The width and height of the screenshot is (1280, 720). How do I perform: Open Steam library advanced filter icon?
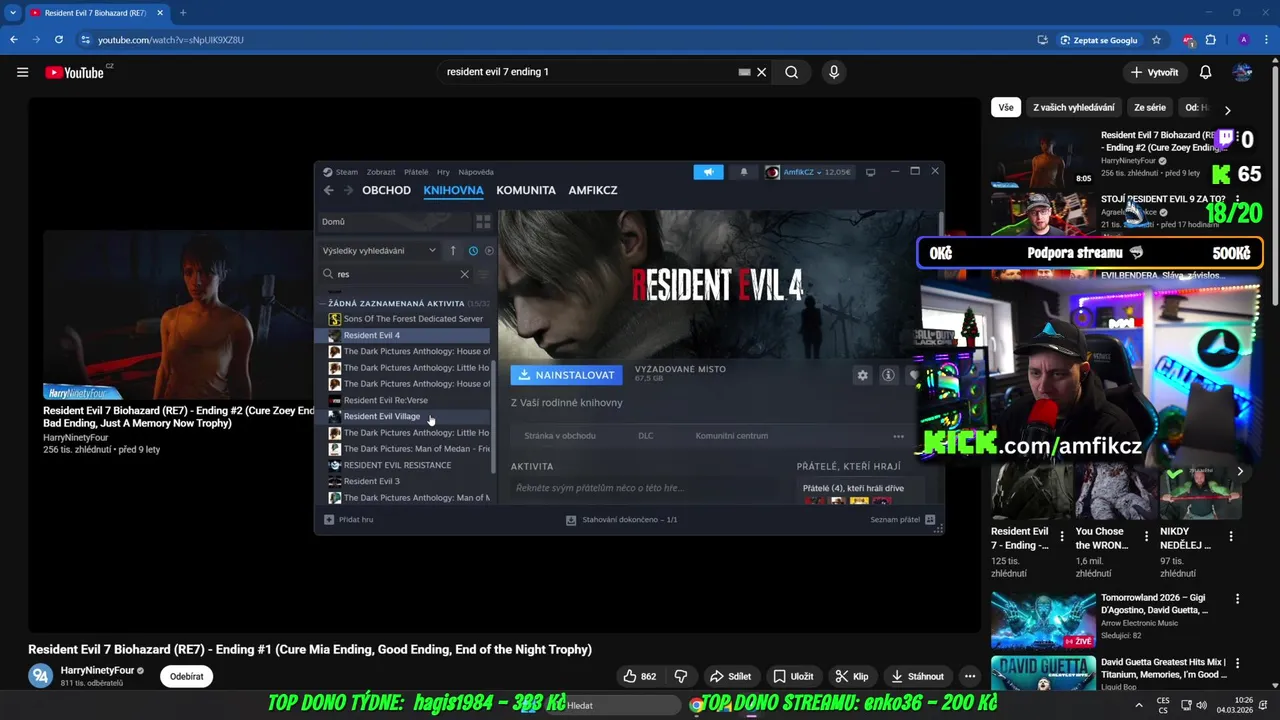click(x=484, y=274)
